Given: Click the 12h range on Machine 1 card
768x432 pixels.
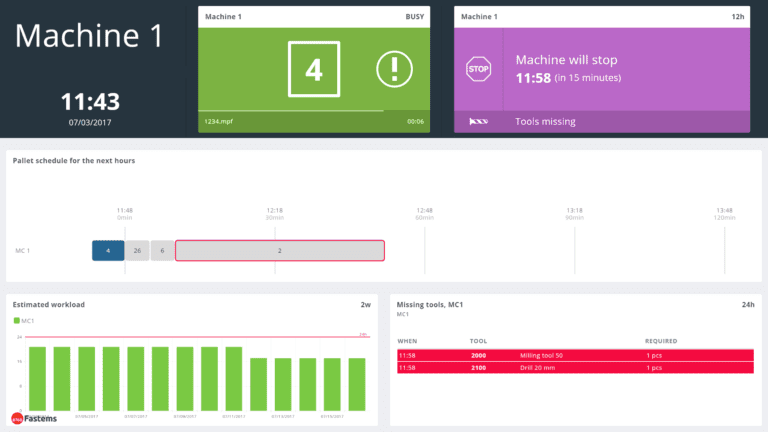Looking at the screenshot, I should tap(738, 17).
